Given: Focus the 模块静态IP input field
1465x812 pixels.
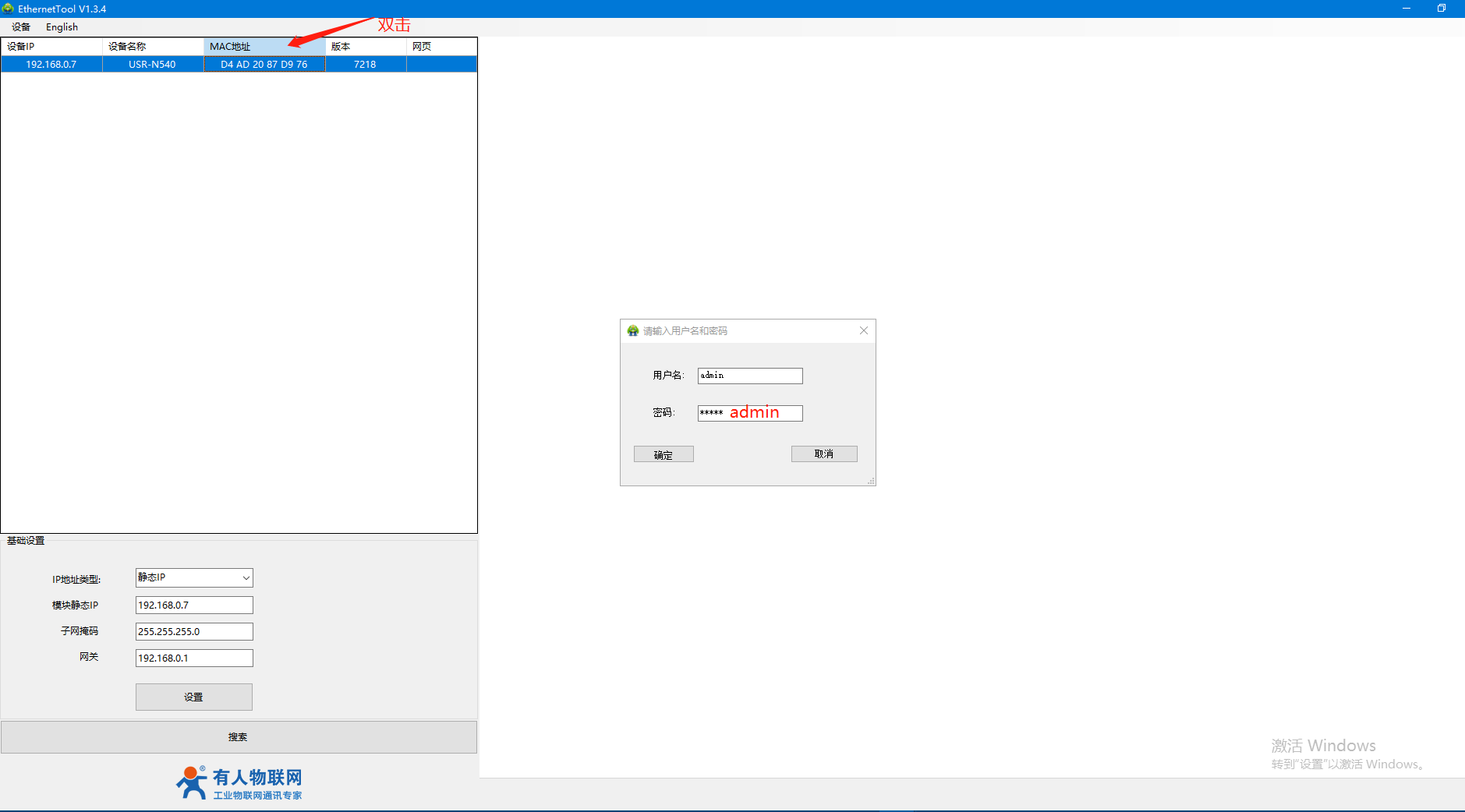Looking at the screenshot, I should [x=194, y=605].
